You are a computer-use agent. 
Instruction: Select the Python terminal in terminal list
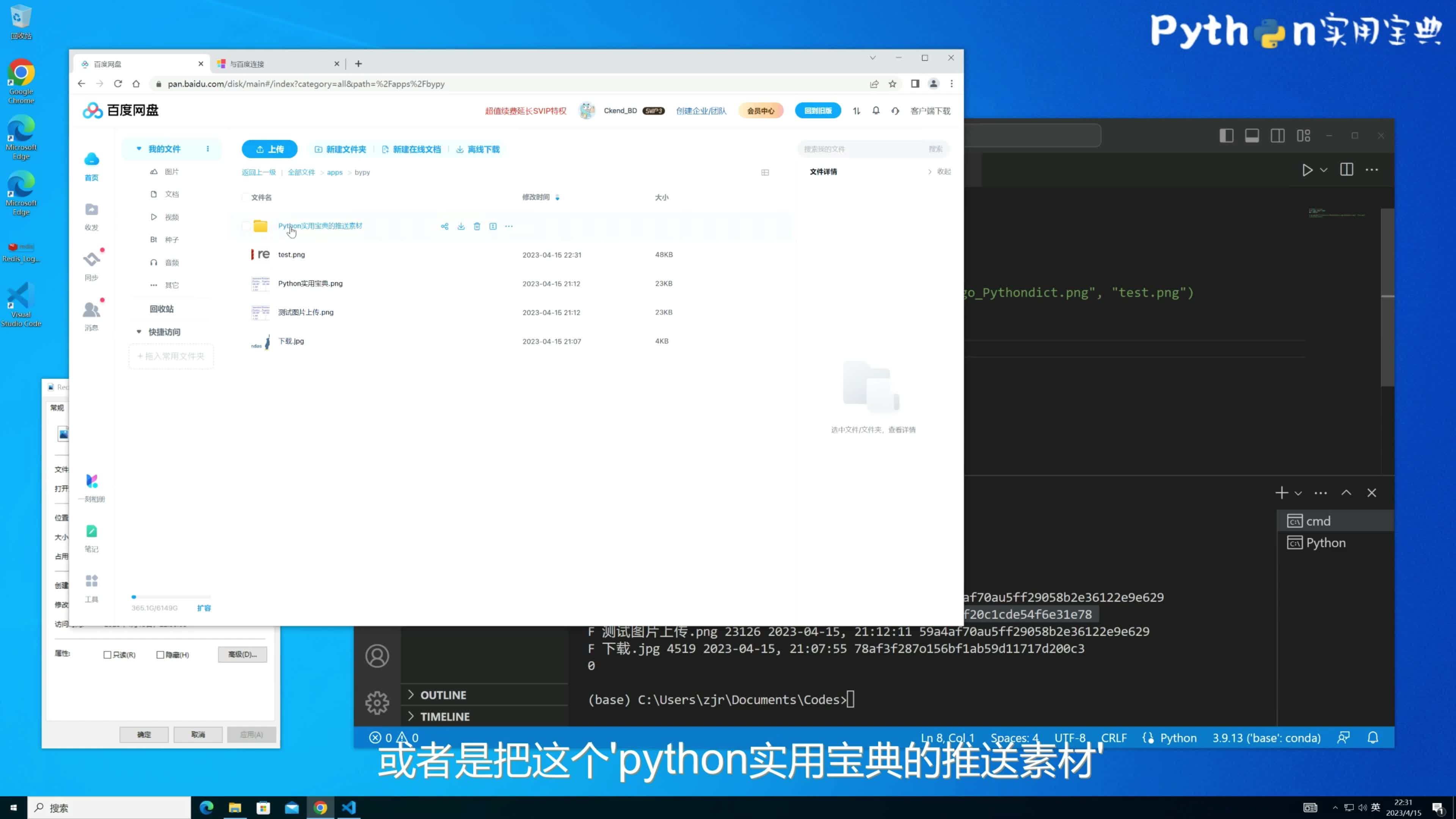pos(1335,543)
